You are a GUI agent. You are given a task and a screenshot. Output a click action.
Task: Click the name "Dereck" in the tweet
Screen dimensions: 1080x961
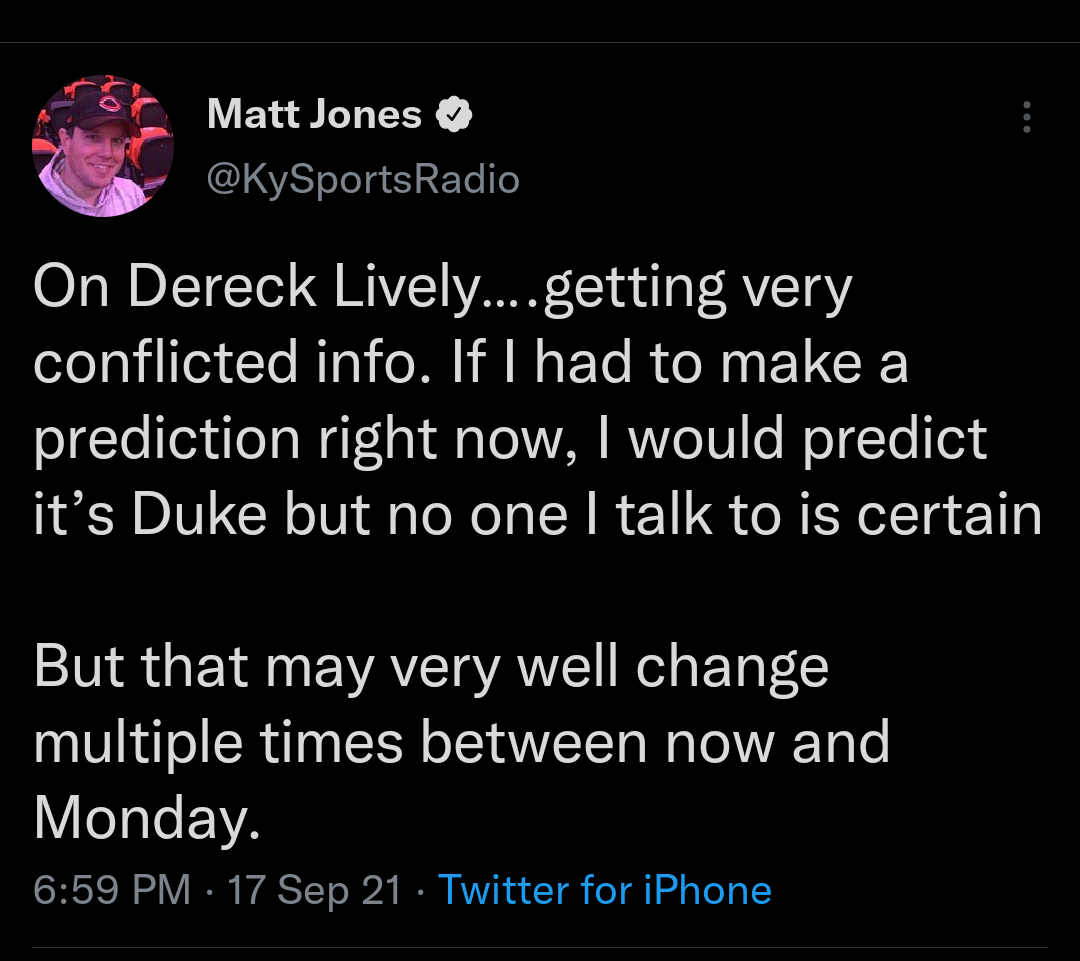[221, 288]
